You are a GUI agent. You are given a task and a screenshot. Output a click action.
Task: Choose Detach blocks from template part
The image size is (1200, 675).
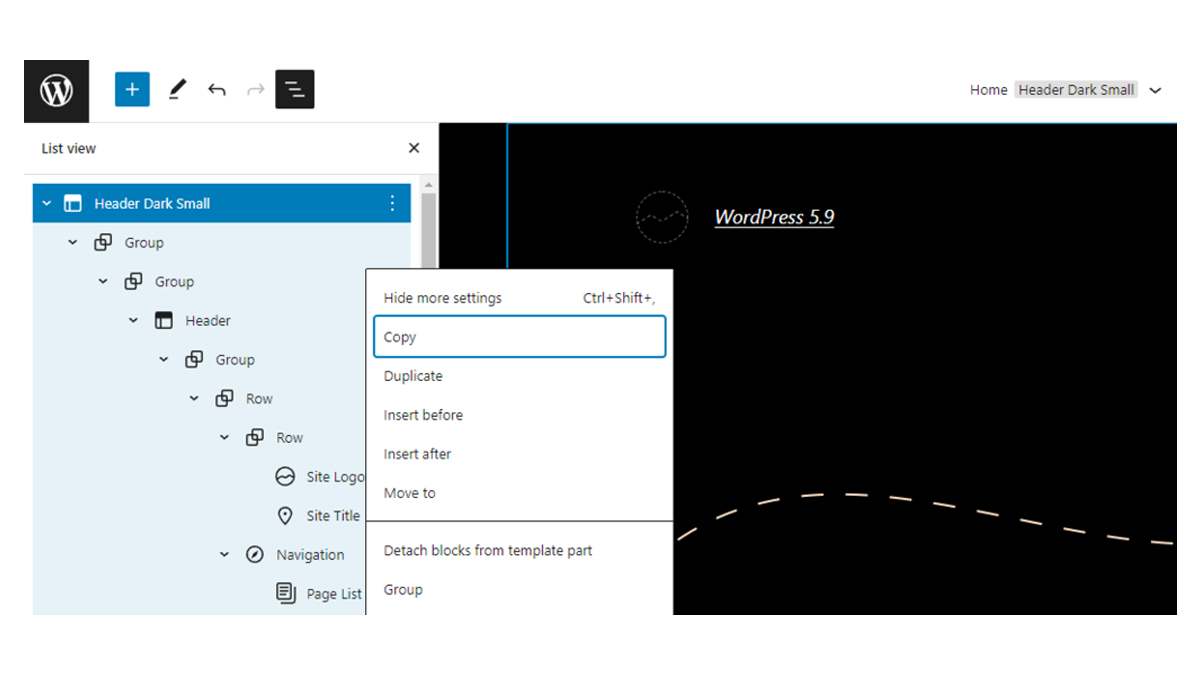coord(519,550)
